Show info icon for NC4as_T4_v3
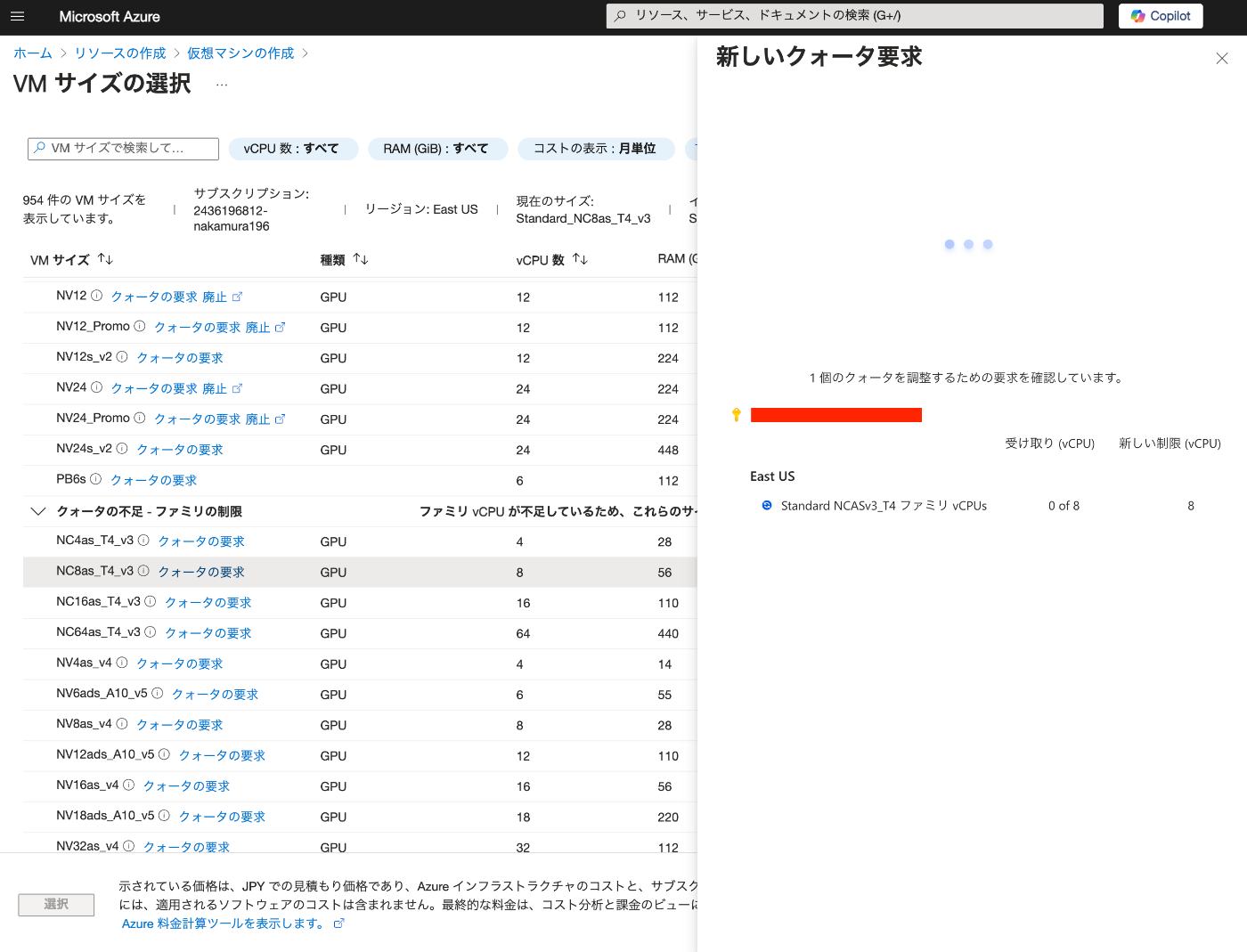The image size is (1247, 952). pos(143,540)
